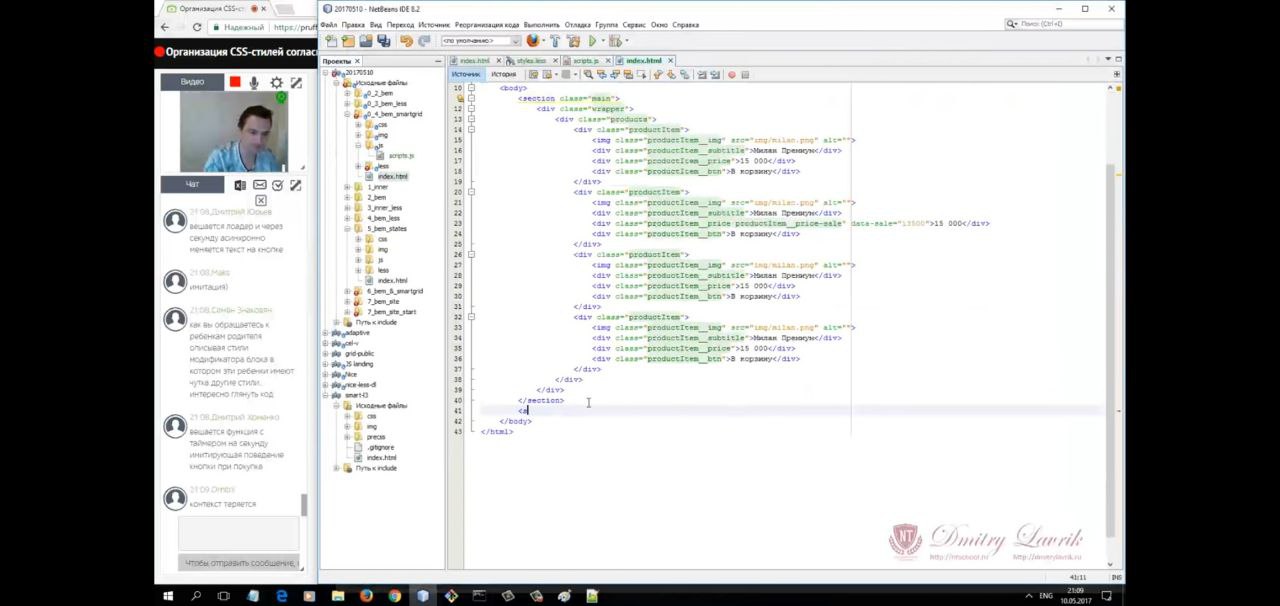Click the Windows taskbar search icon

196,596
